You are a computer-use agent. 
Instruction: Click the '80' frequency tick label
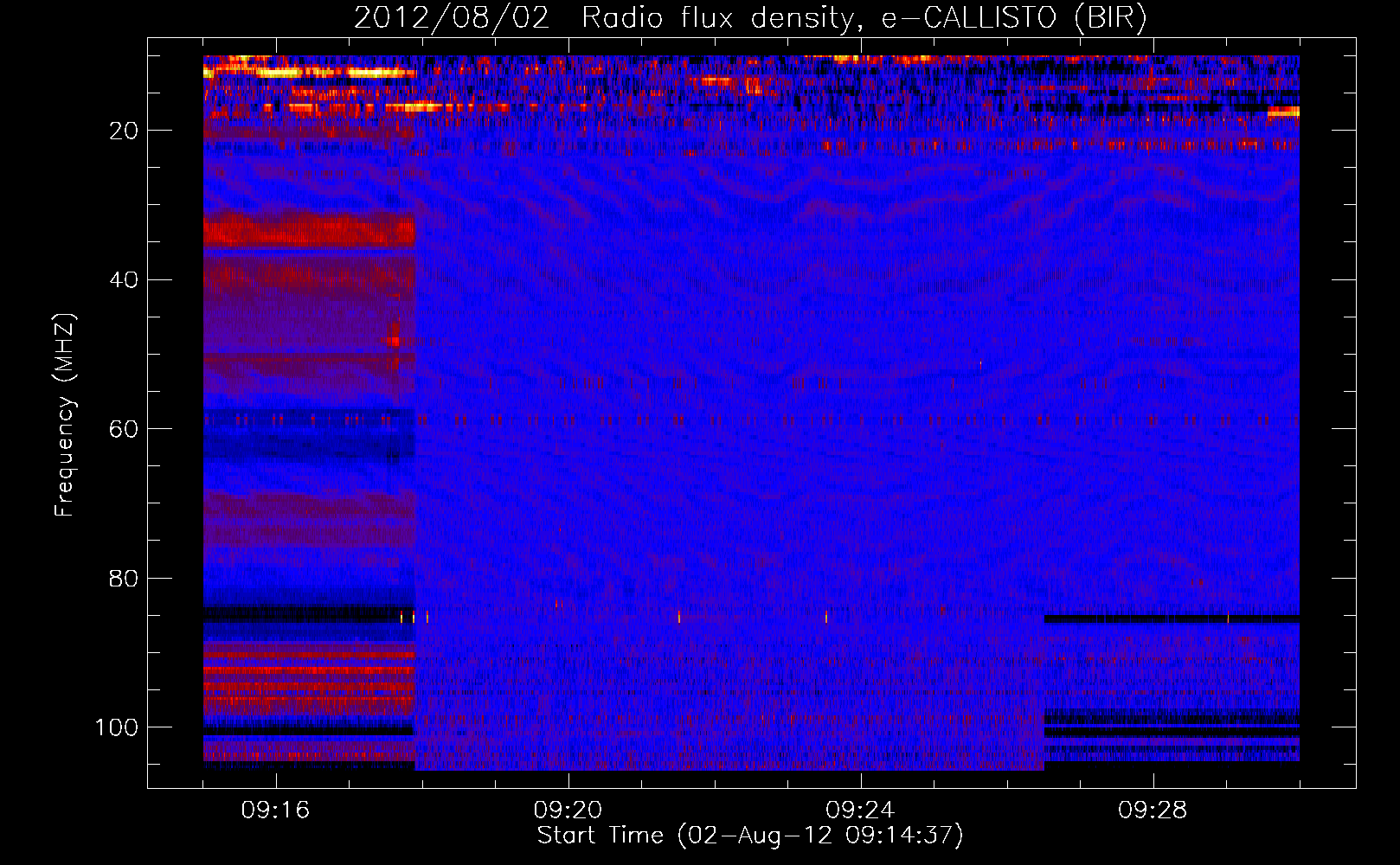[124, 579]
